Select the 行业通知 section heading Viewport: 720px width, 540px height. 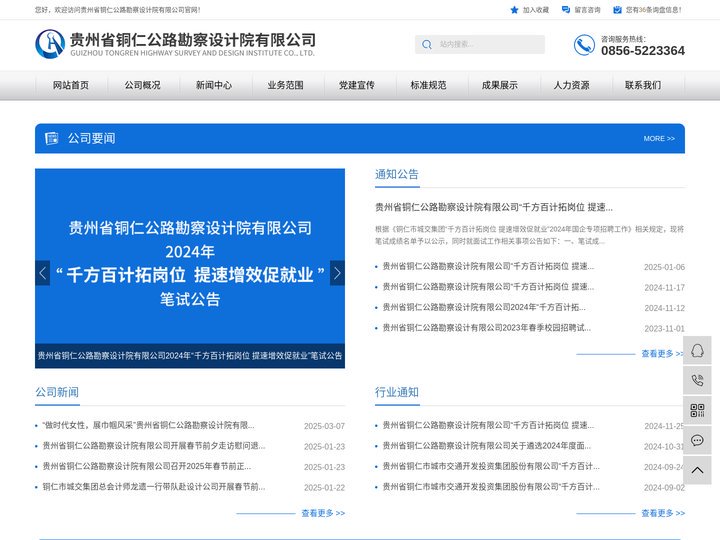coord(397,393)
